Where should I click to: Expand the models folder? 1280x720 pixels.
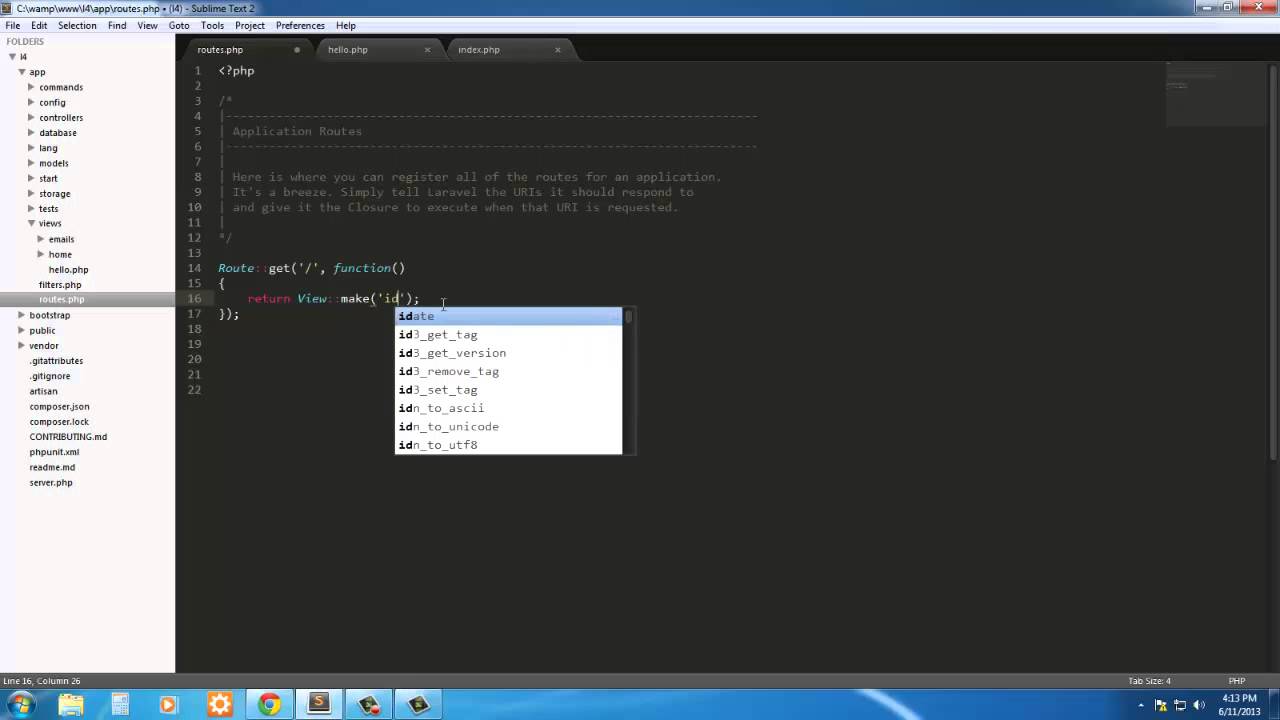click(31, 163)
